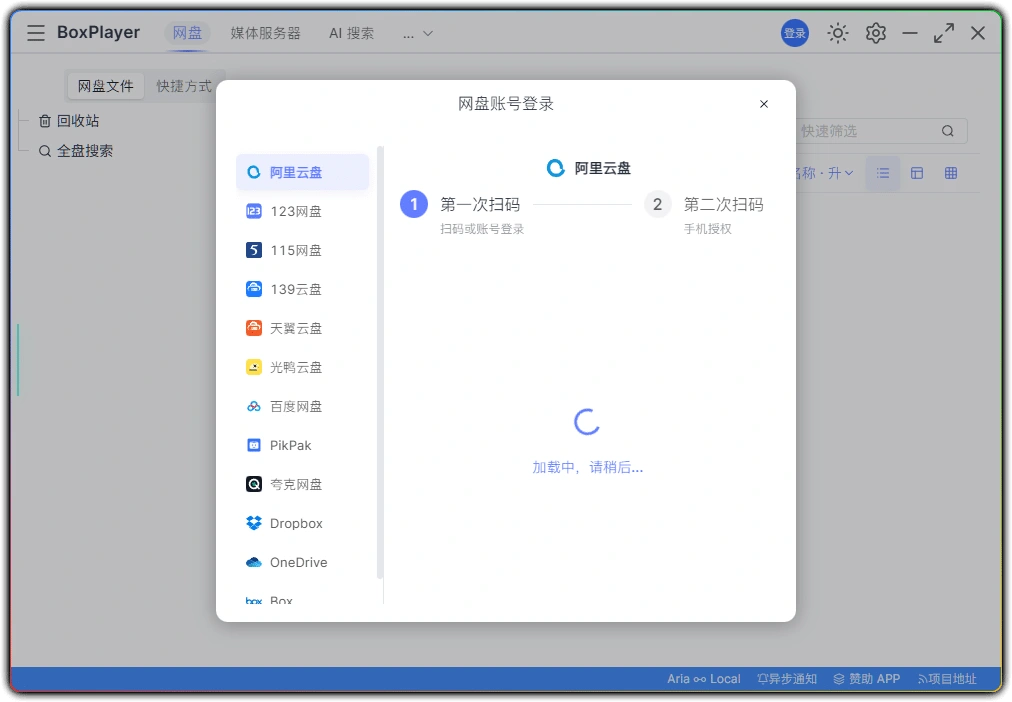Click step 1 第一次扫码
Screen dimensions: 1012x702
pos(461,213)
